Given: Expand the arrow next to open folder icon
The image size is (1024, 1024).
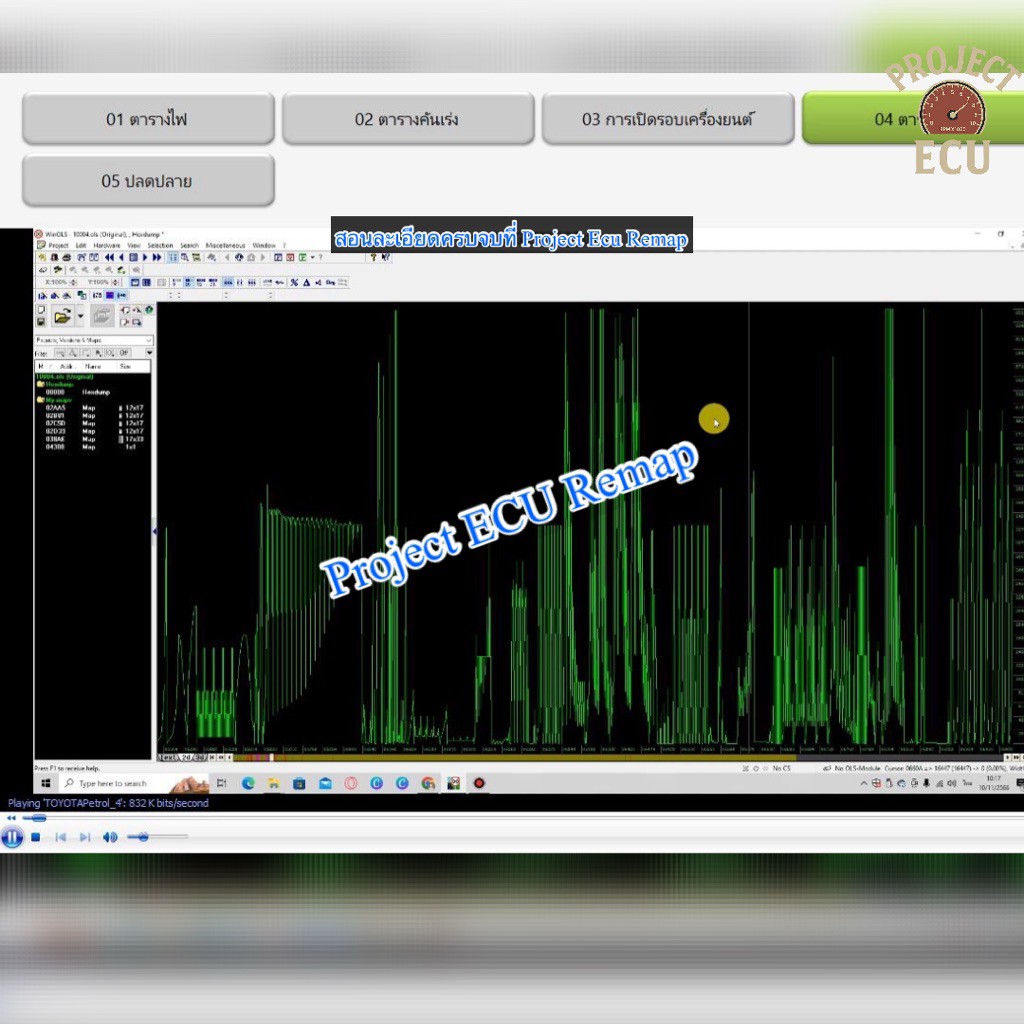Looking at the screenshot, I should click(81, 316).
